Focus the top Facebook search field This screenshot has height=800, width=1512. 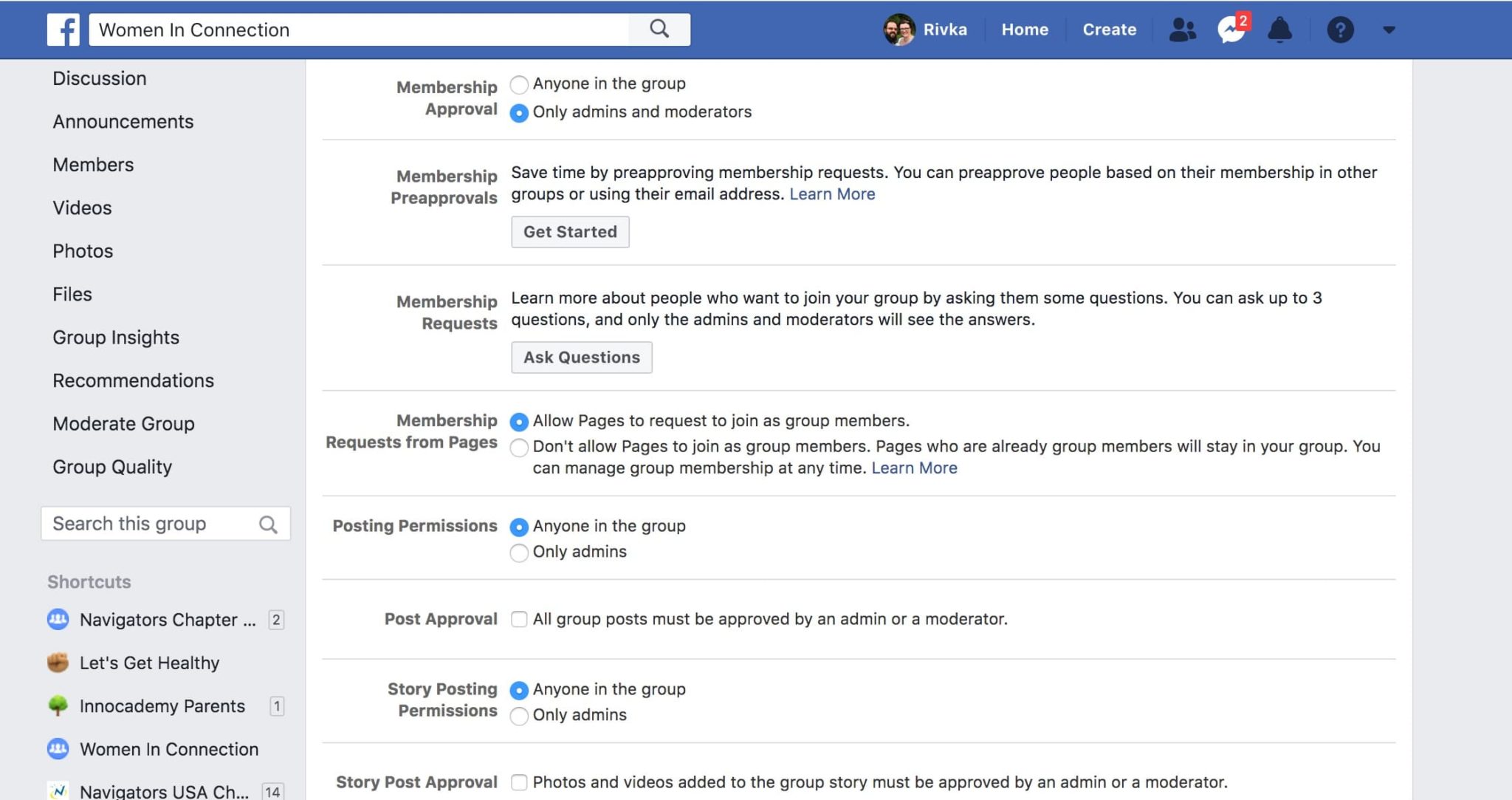coord(360,30)
